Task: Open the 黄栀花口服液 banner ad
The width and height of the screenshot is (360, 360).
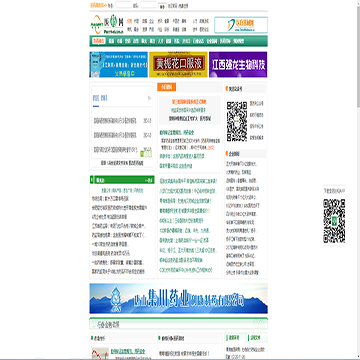Action: pos(178,64)
